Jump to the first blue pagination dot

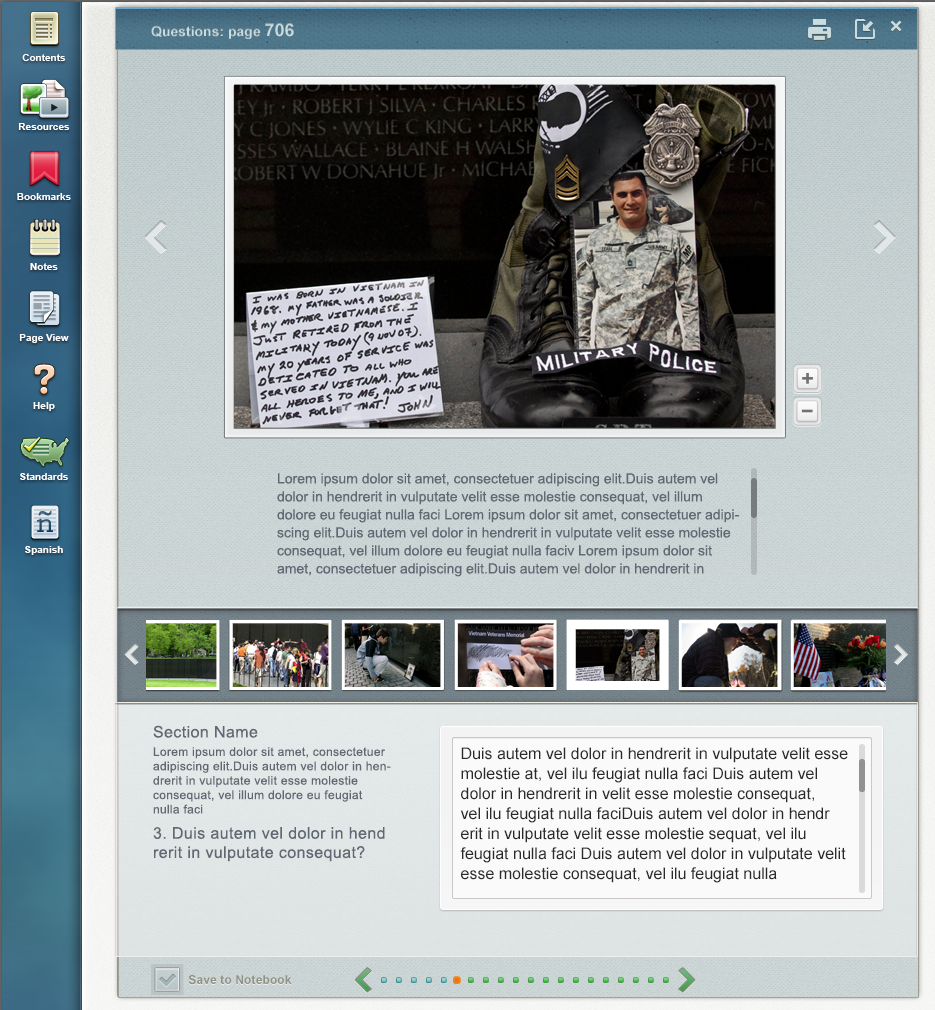coord(384,980)
